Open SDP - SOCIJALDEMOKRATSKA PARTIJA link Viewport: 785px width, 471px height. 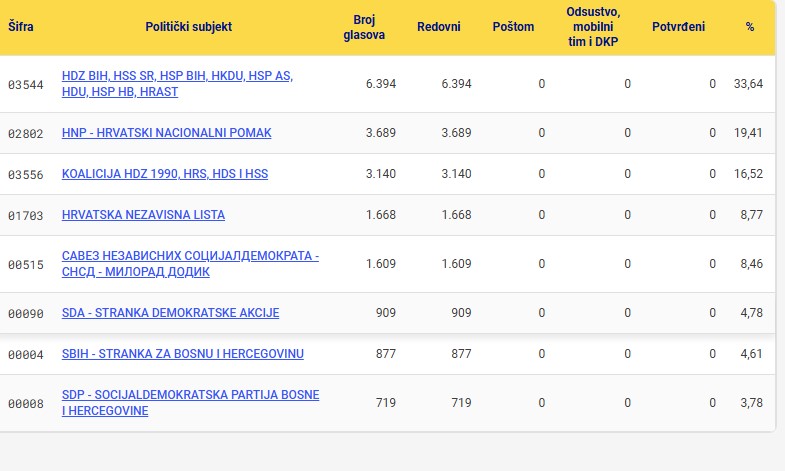point(190,402)
